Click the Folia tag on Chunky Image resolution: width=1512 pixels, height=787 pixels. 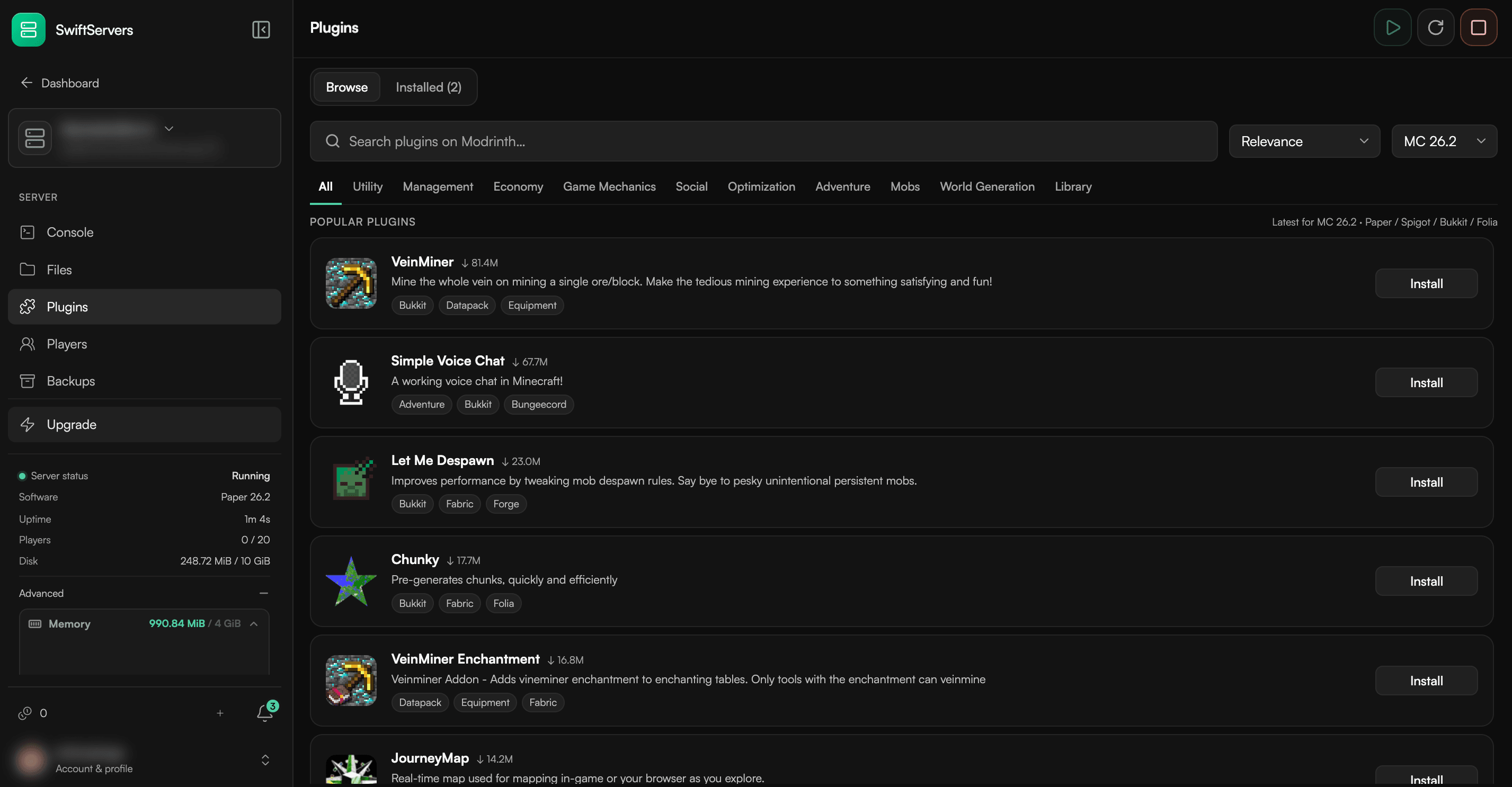[x=503, y=603]
